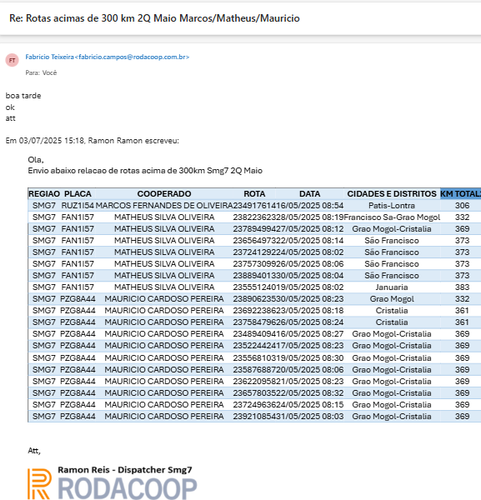Click the PLACA column header
This screenshot has height=500, width=481.
point(78,194)
